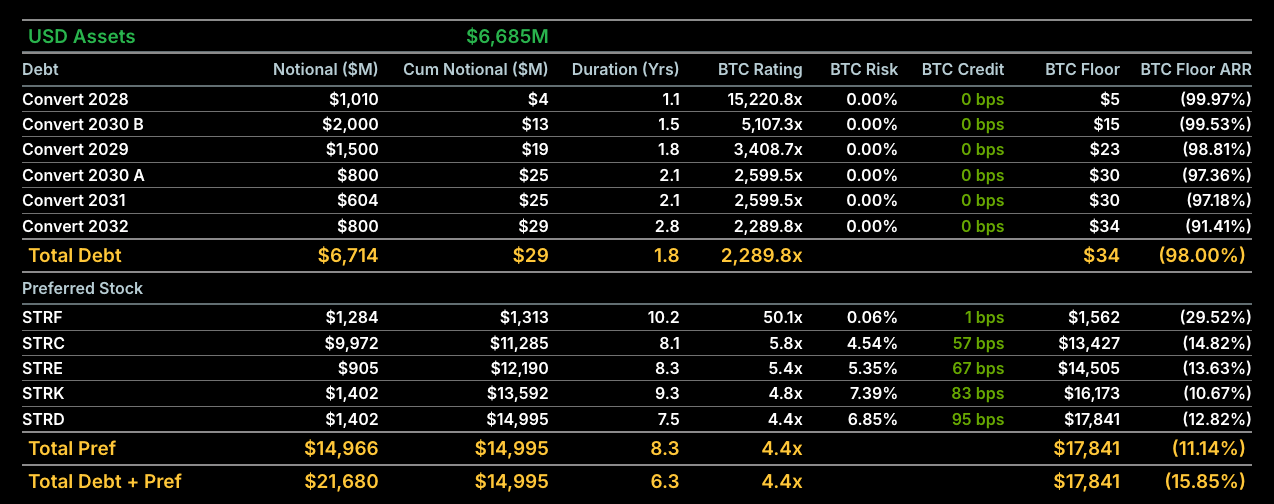The width and height of the screenshot is (1274, 504).
Task: Click the Total Debt + Pref label
Action: point(105,481)
